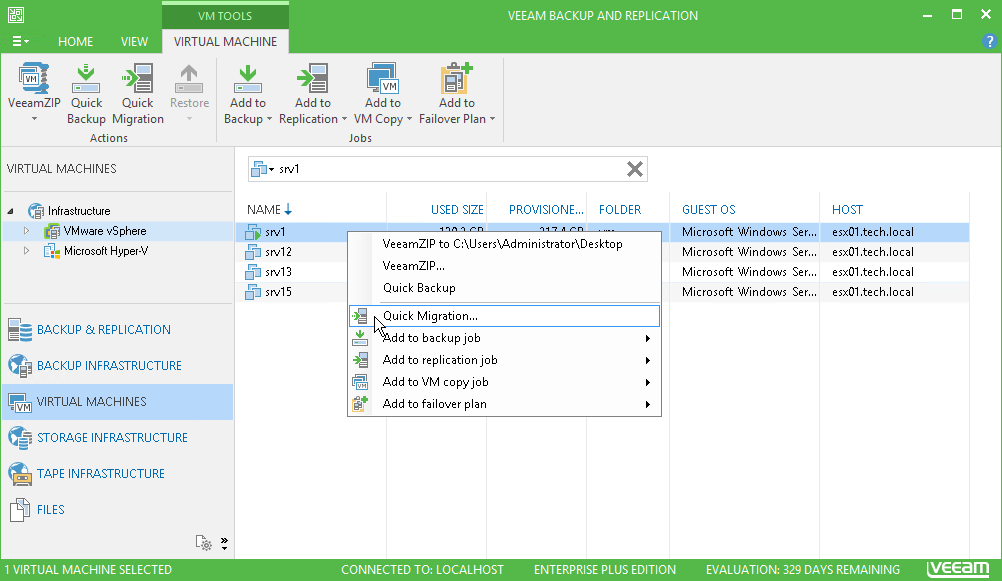The image size is (1002, 581).
Task: Sort by the USED SIZE column header
Action: point(457,210)
